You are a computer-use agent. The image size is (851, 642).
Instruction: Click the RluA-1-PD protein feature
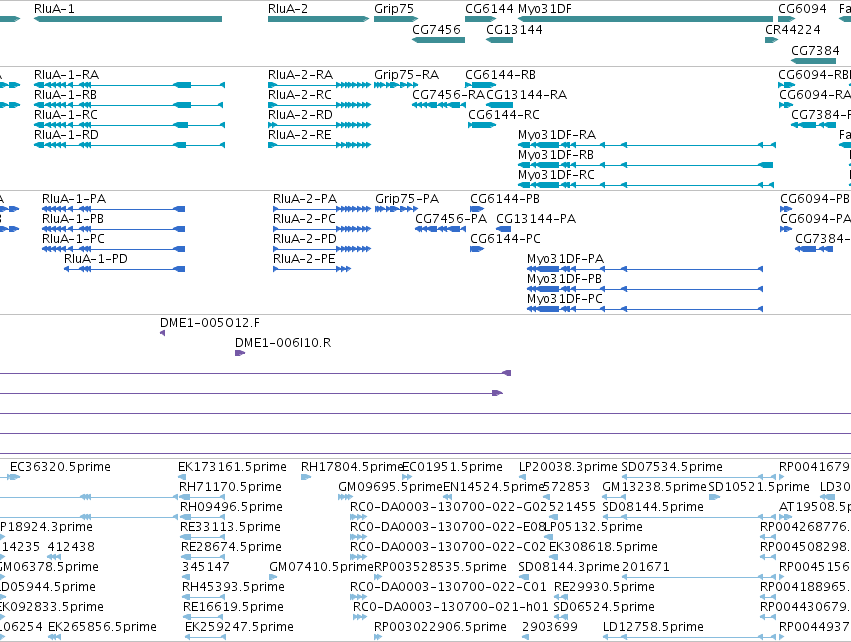pyautogui.click(x=124, y=269)
